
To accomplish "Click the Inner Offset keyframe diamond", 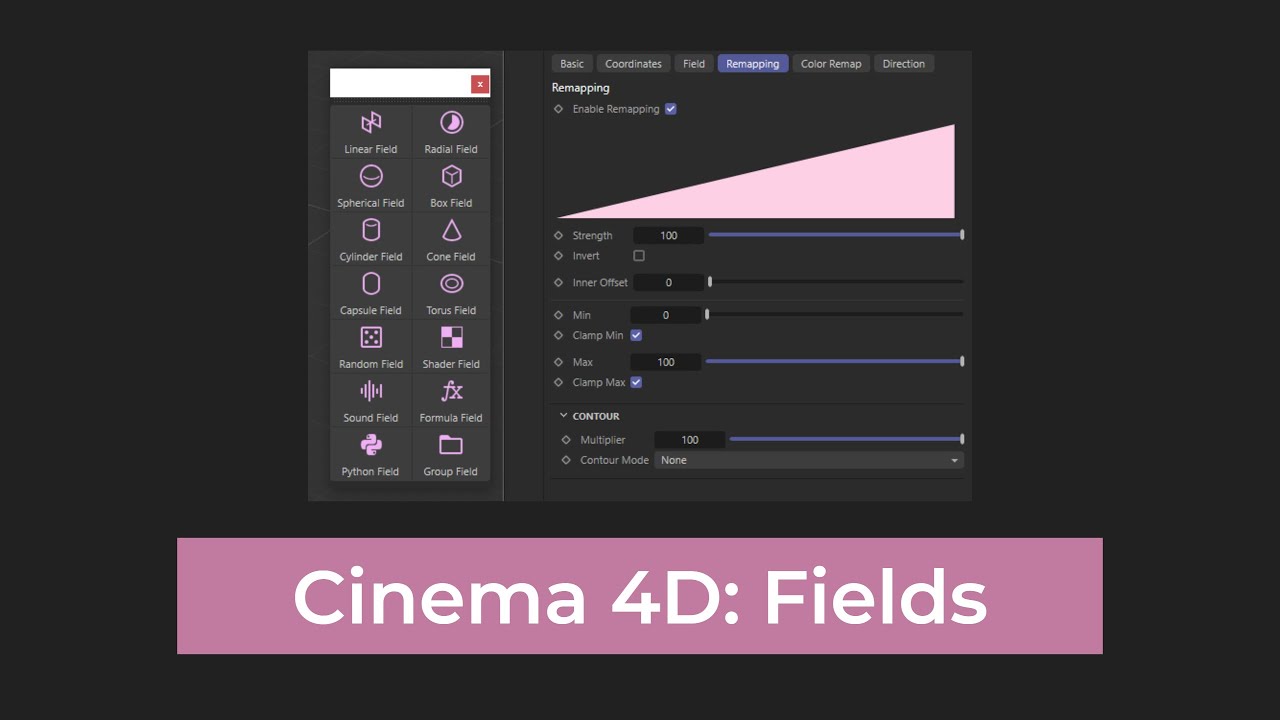I will pyautogui.click(x=559, y=283).
